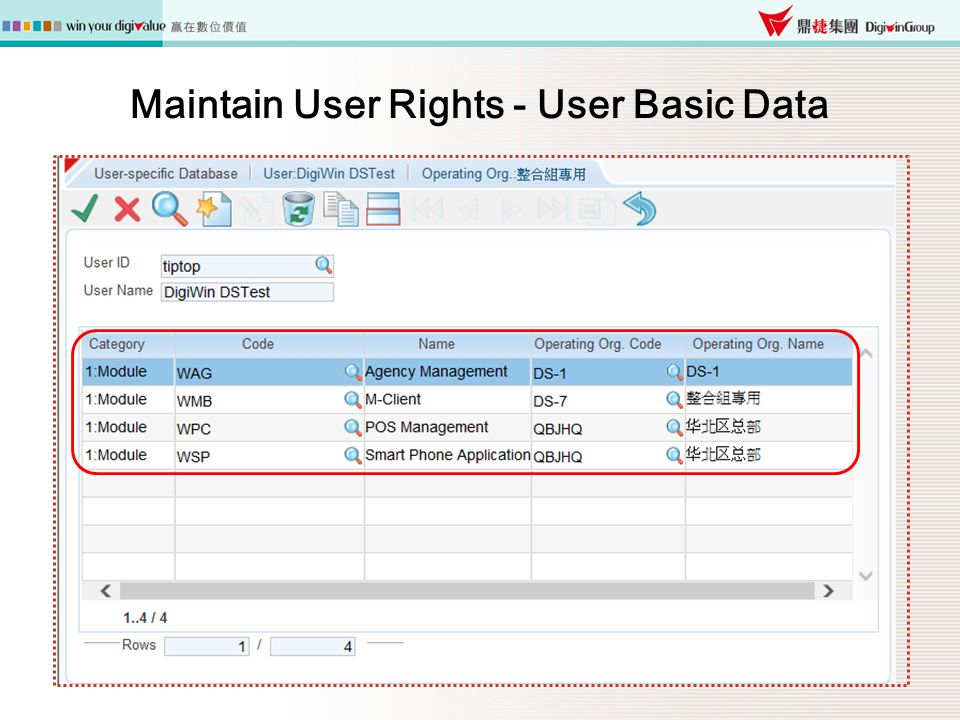Click the 整合組專用 org name table cell
The image size is (960, 720).
(x=768, y=399)
